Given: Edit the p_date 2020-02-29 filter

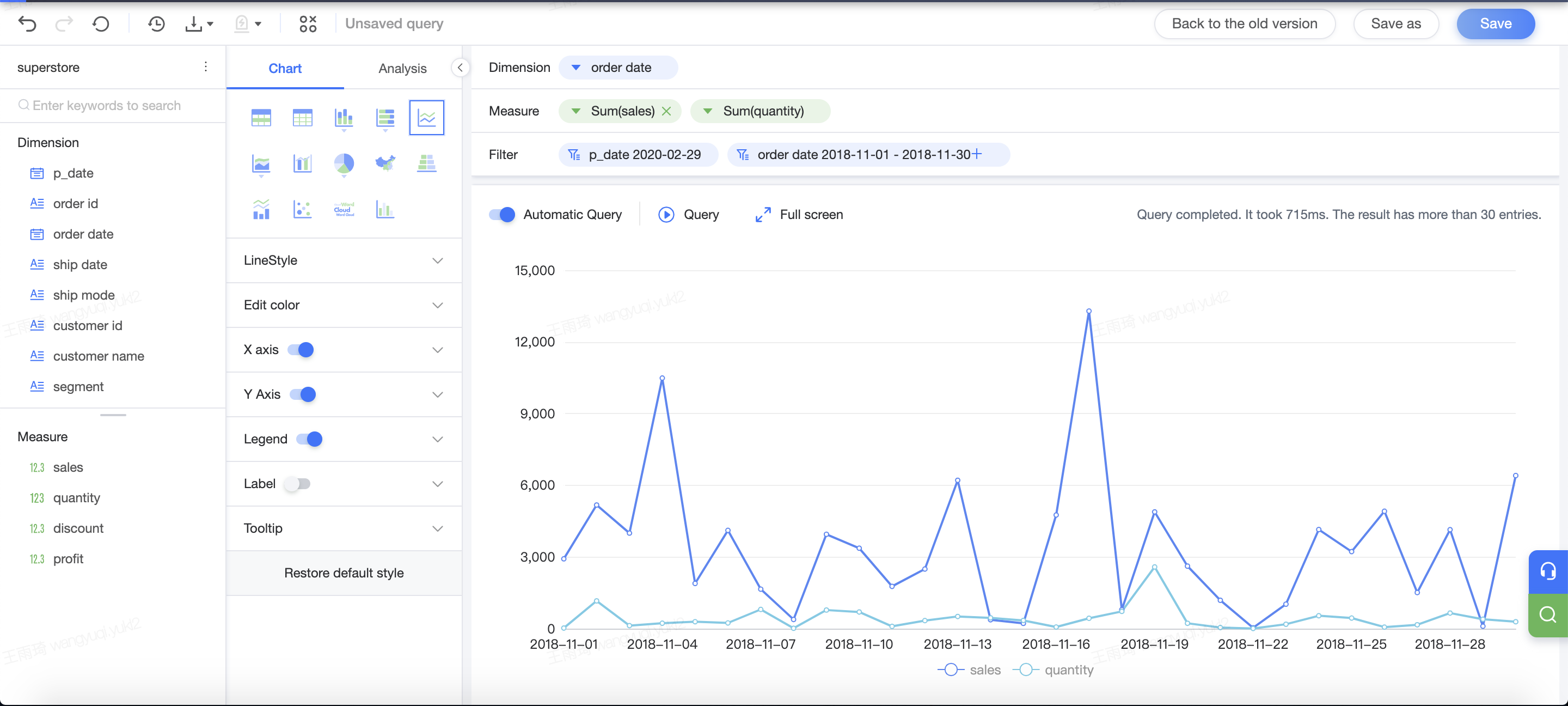Looking at the screenshot, I should pos(638,154).
